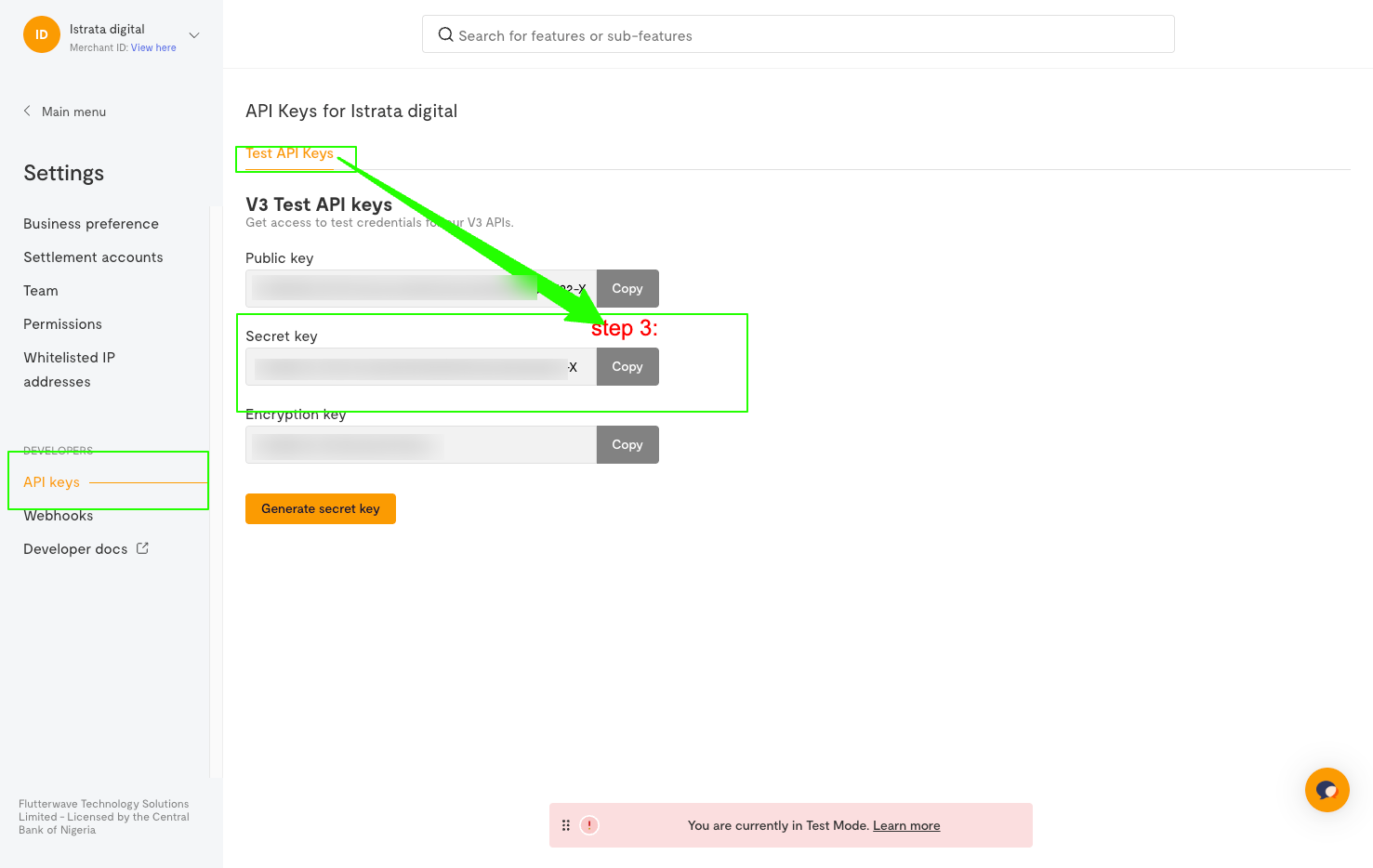Copy the Secret key
This screenshot has height=868, width=1373.
pos(627,367)
